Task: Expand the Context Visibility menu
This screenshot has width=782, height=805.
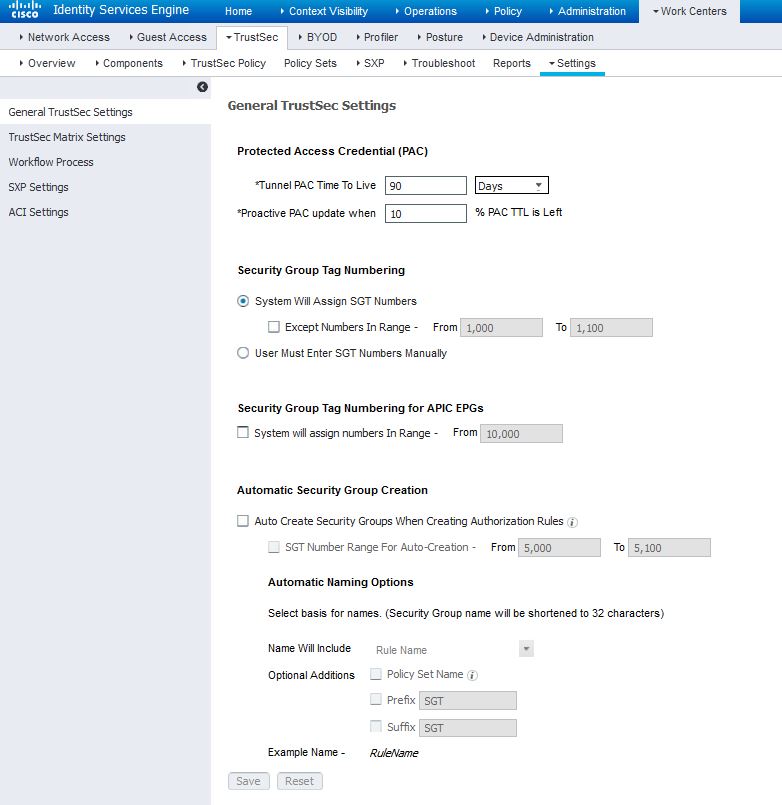Action: point(324,11)
